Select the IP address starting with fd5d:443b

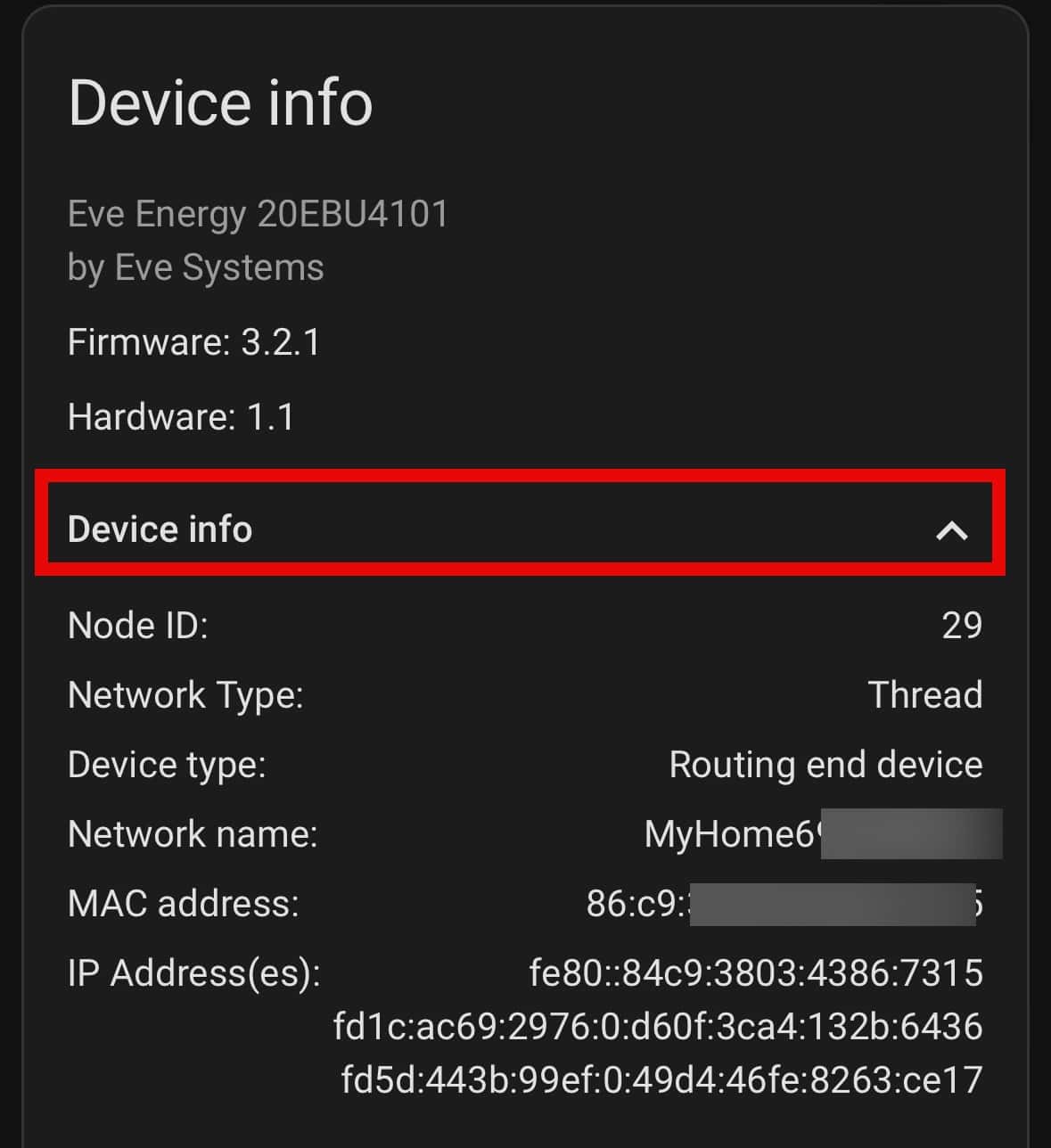[661, 1079]
